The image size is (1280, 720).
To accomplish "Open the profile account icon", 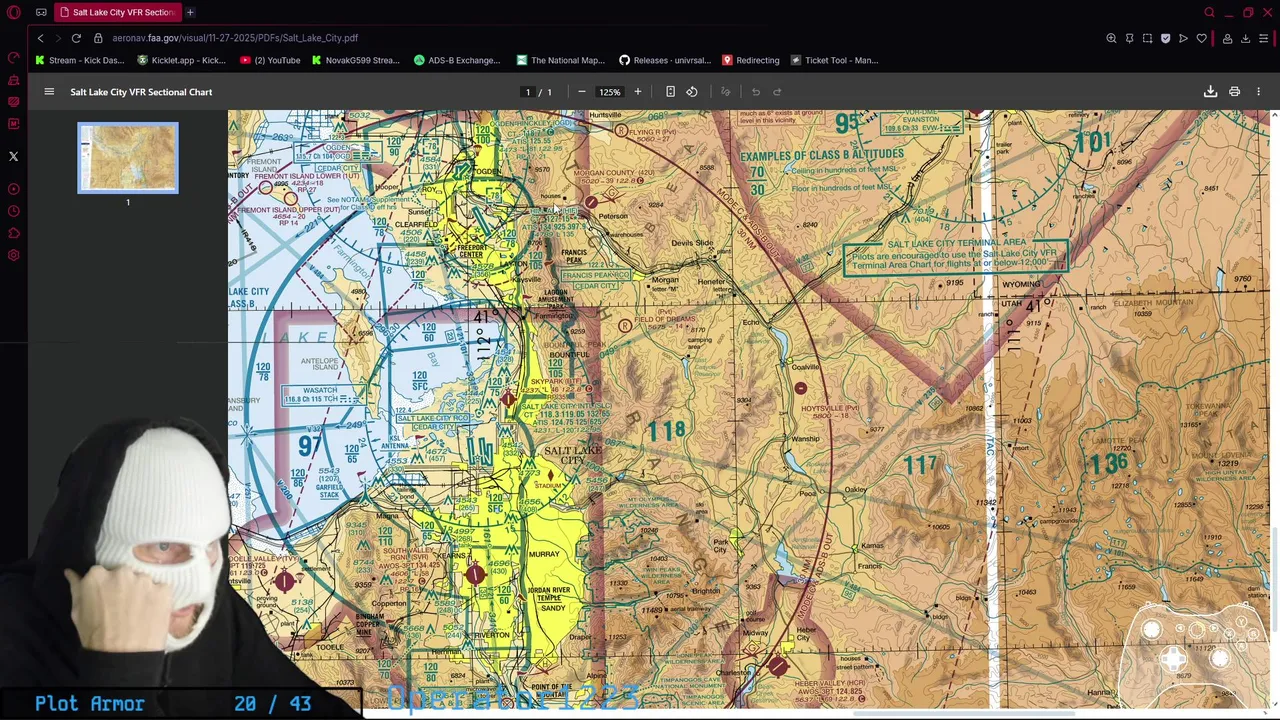I will coord(1227,38).
